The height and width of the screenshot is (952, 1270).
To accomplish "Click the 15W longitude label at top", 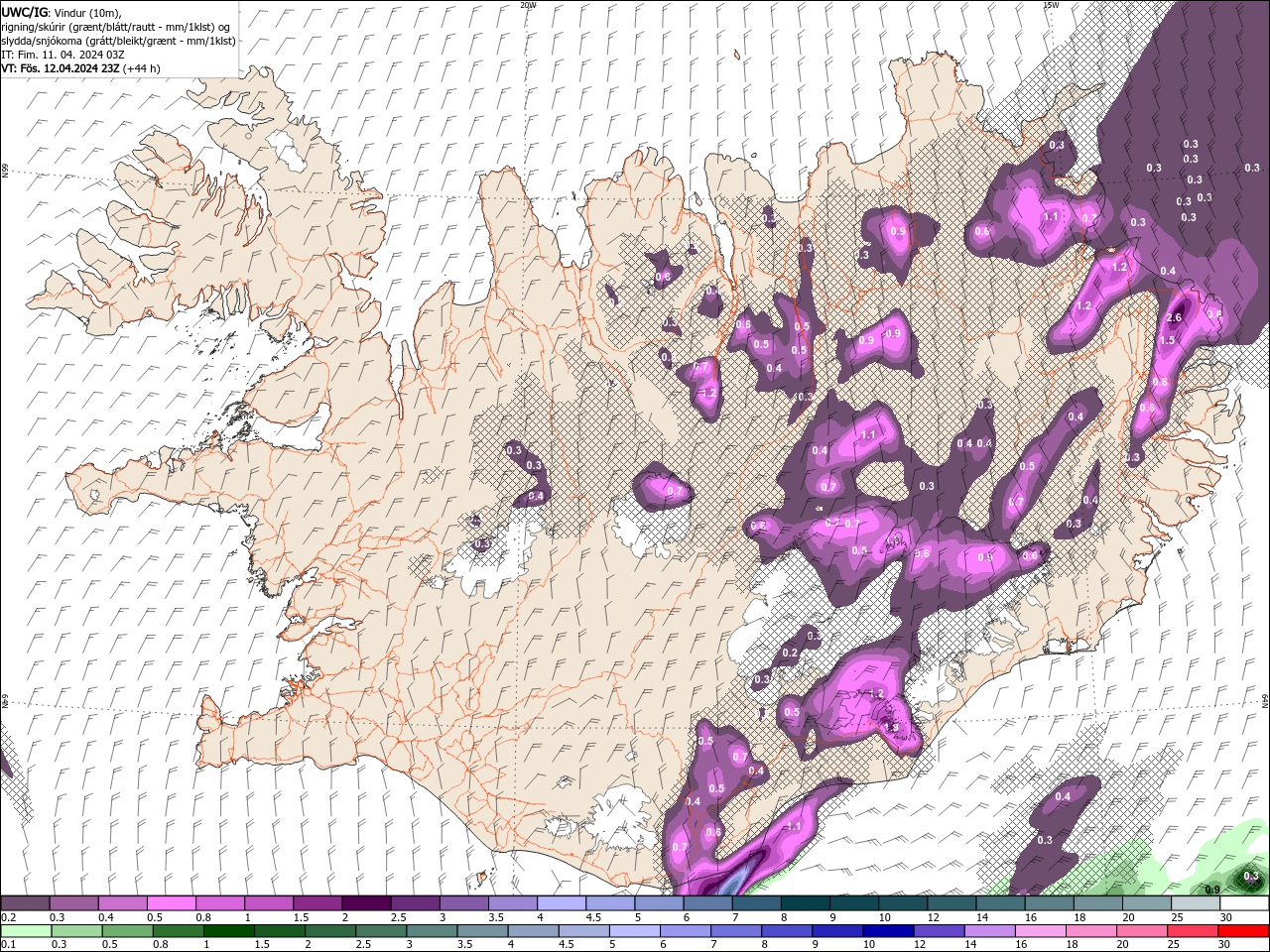I will (x=1051, y=5).
